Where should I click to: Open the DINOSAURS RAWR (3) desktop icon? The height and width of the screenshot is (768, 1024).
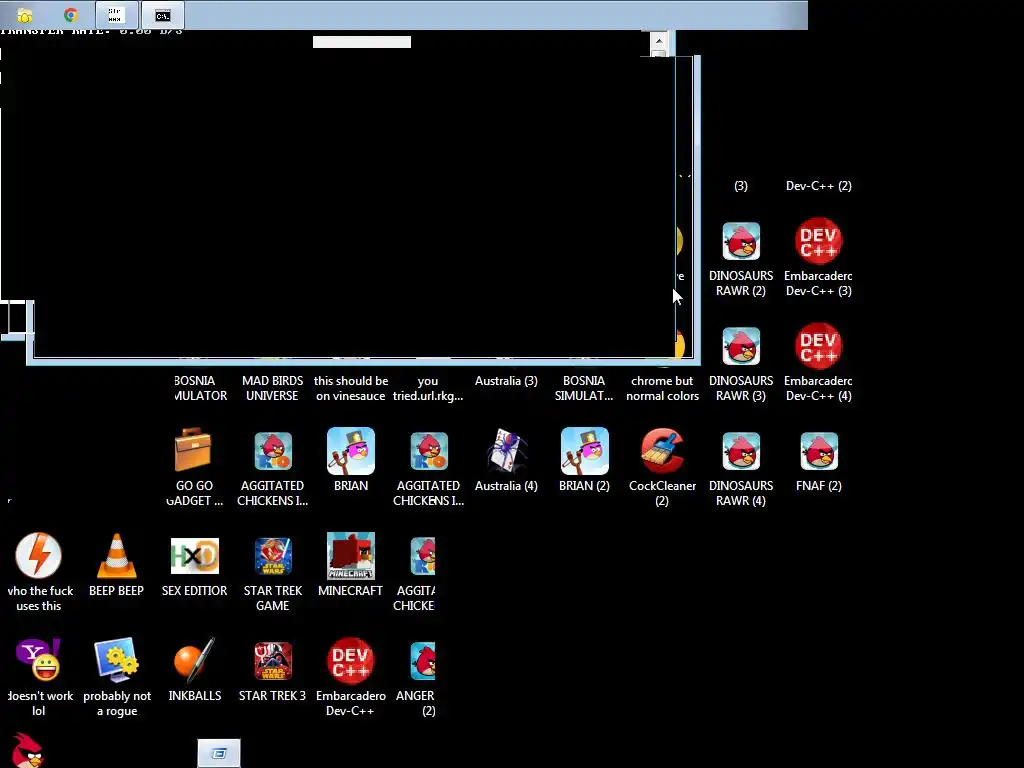pyautogui.click(x=741, y=346)
